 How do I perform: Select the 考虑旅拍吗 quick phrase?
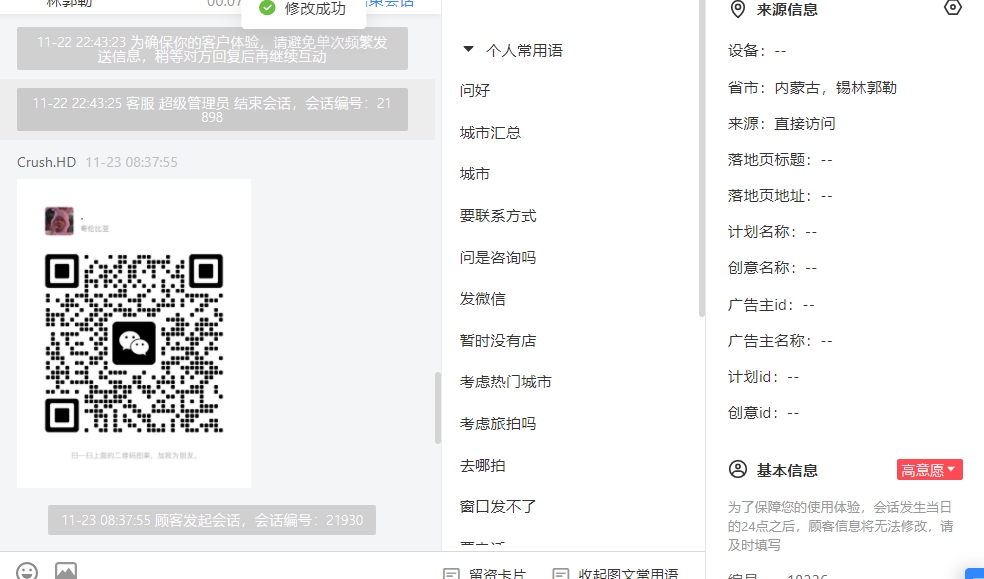(x=498, y=423)
